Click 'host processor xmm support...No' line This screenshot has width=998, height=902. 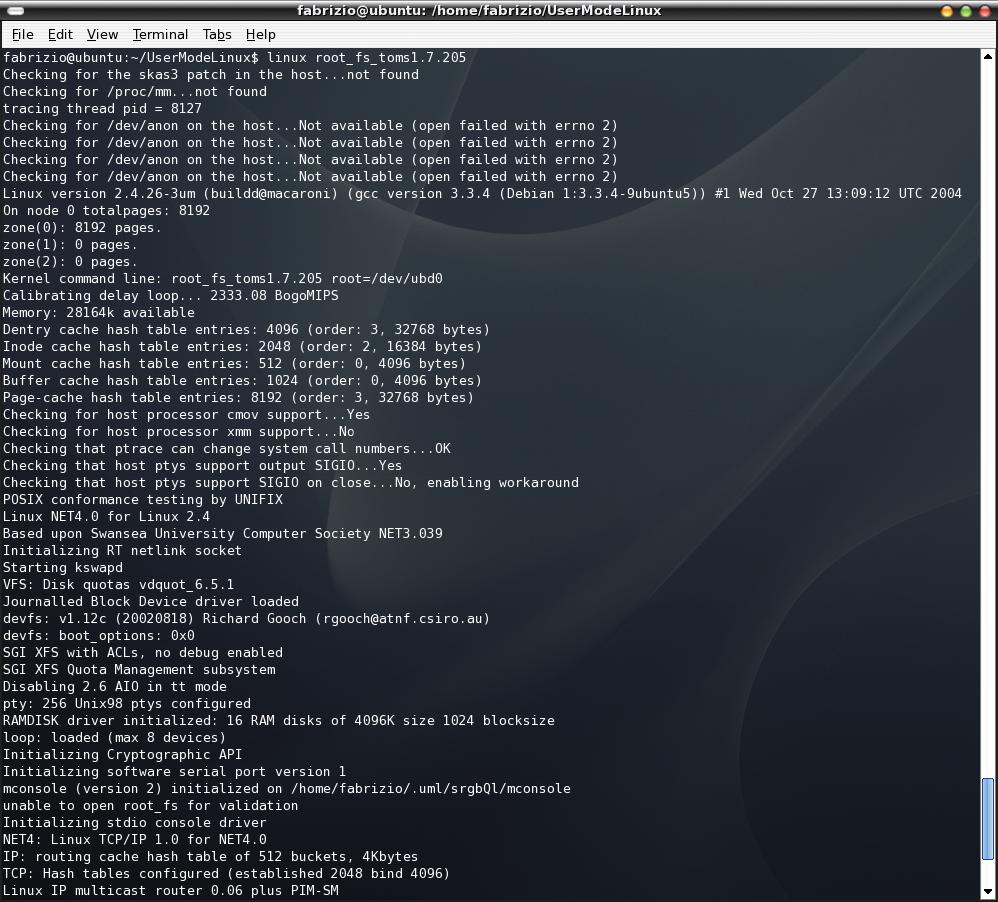178,432
